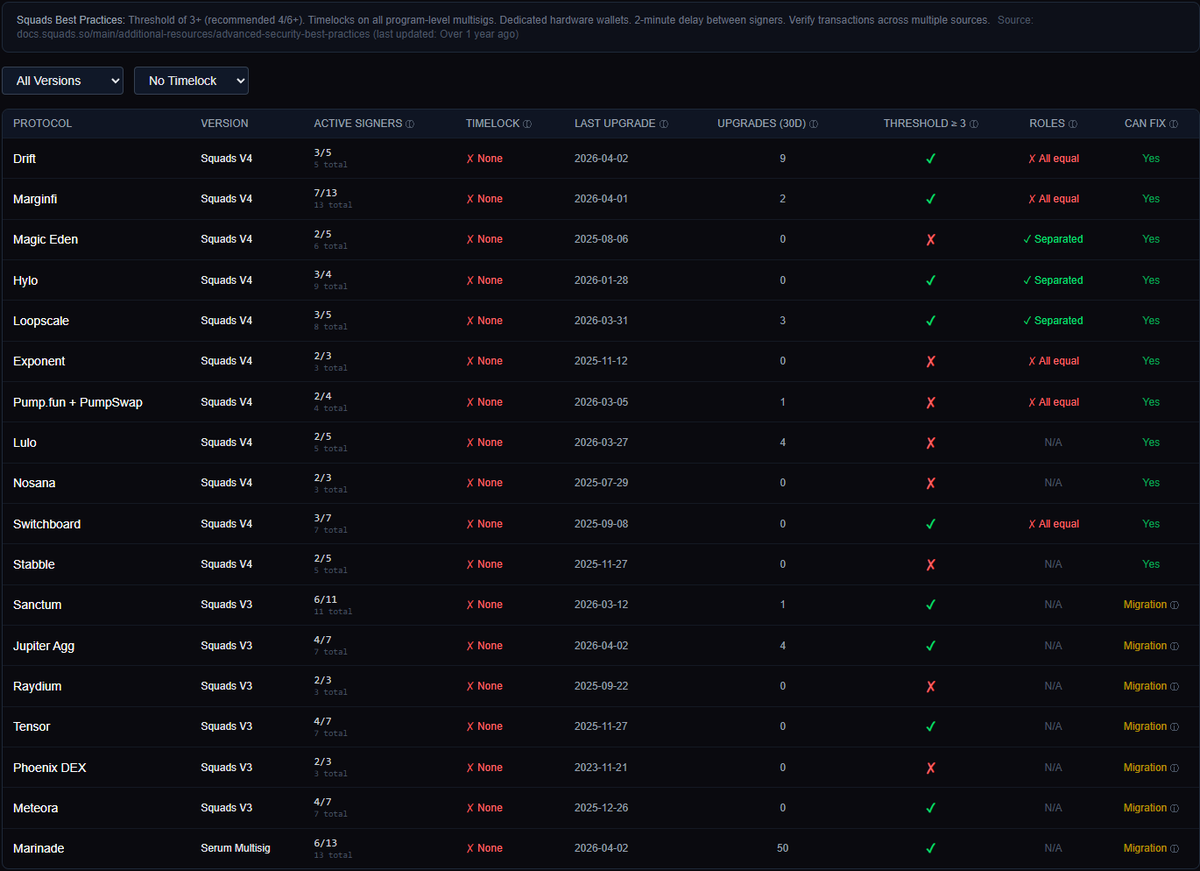1200x871 pixels.
Task: Select the Sanctum protocol name
Action: coord(37,605)
